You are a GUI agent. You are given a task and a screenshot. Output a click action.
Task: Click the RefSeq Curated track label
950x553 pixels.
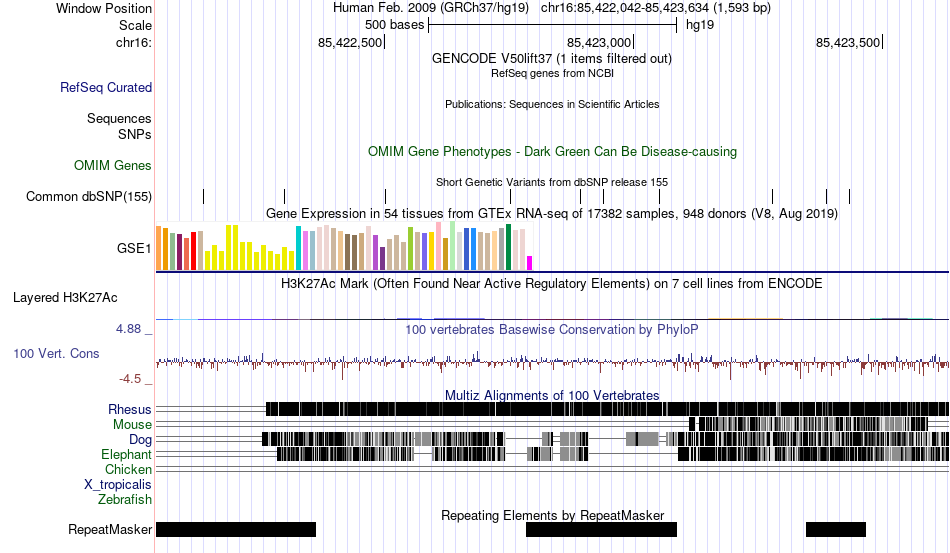105,87
